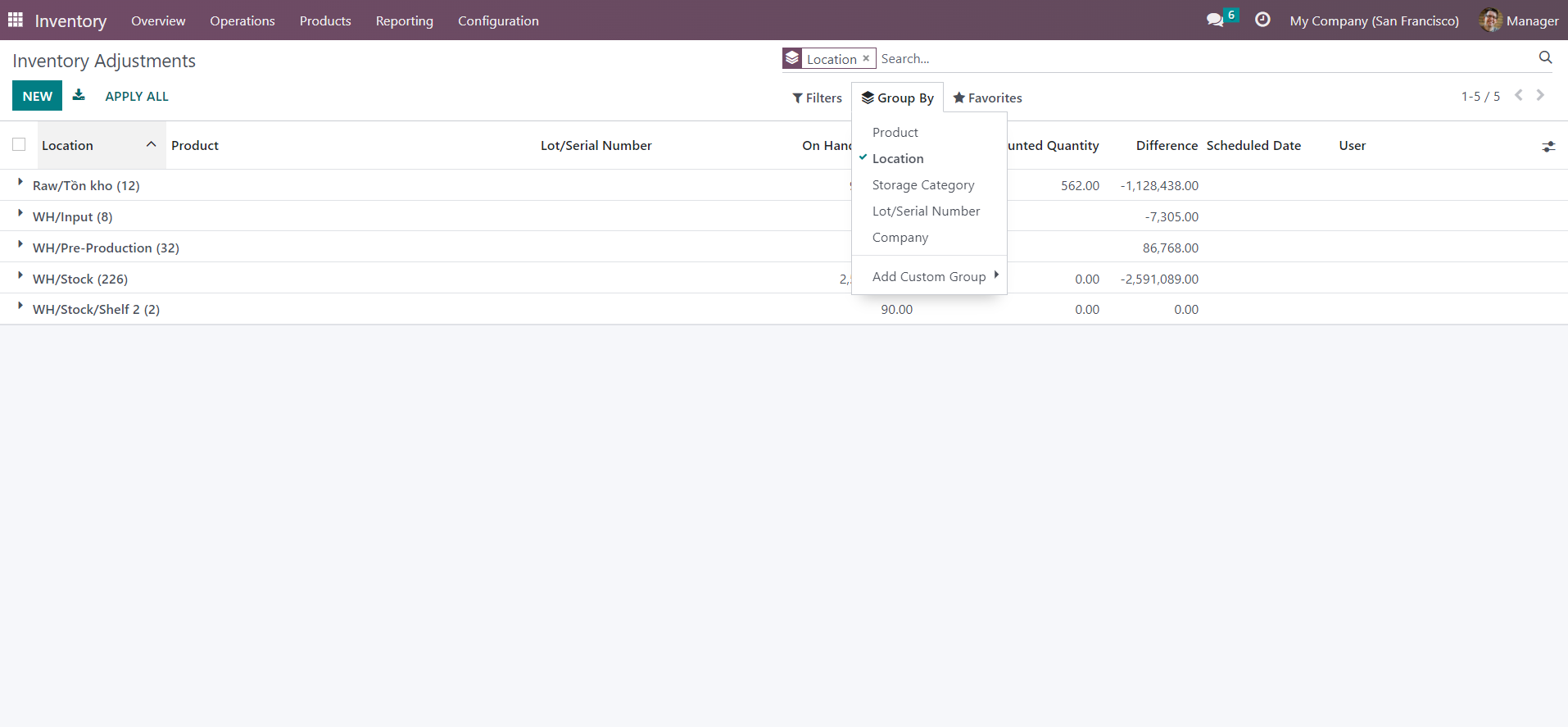Image resolution: width=1568 pixels, height=727 pixels.
Task: Open the conversations chat icon with badge
Action: [1215, 20]
